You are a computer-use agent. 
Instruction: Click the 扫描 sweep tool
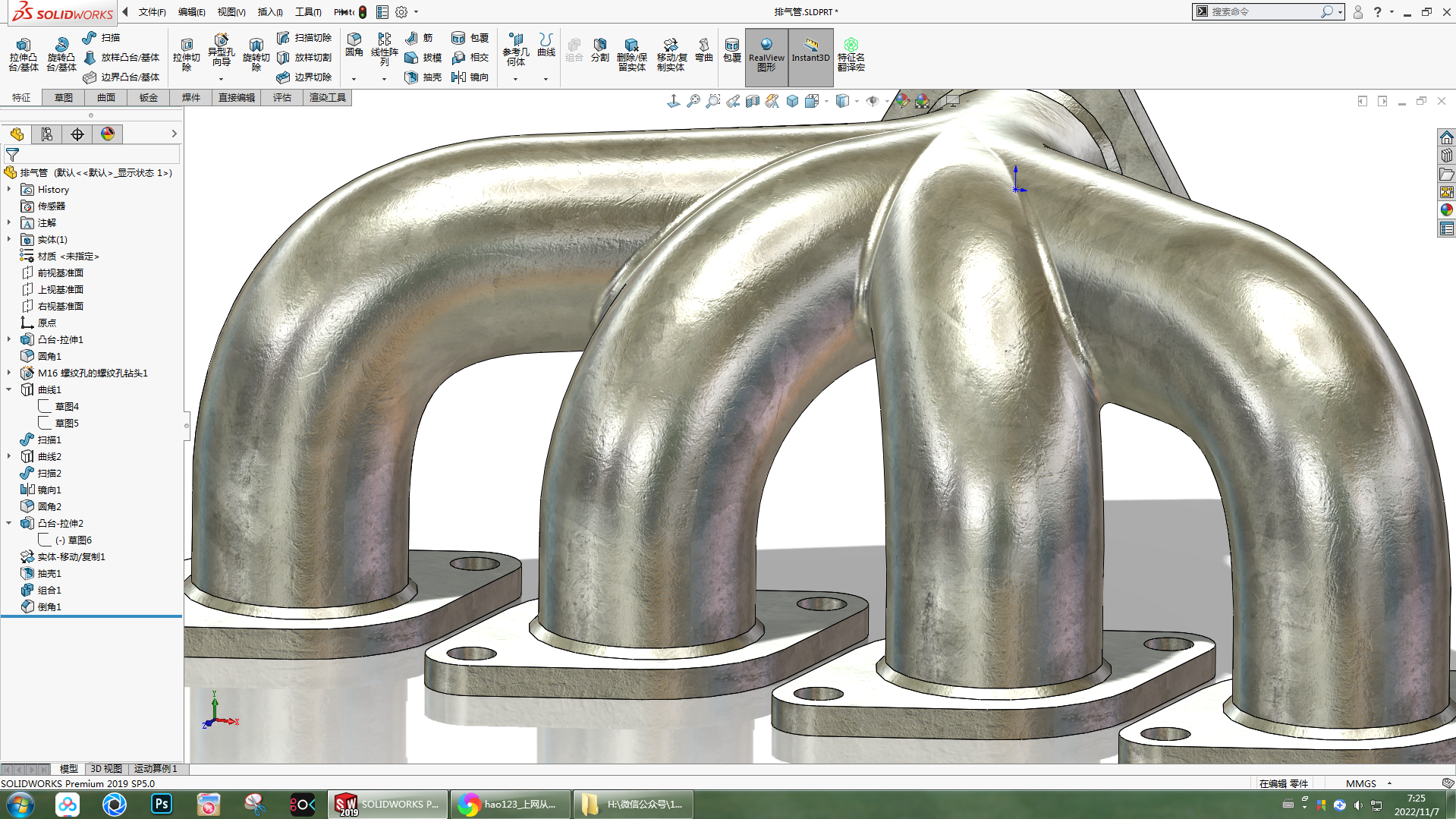101,37
